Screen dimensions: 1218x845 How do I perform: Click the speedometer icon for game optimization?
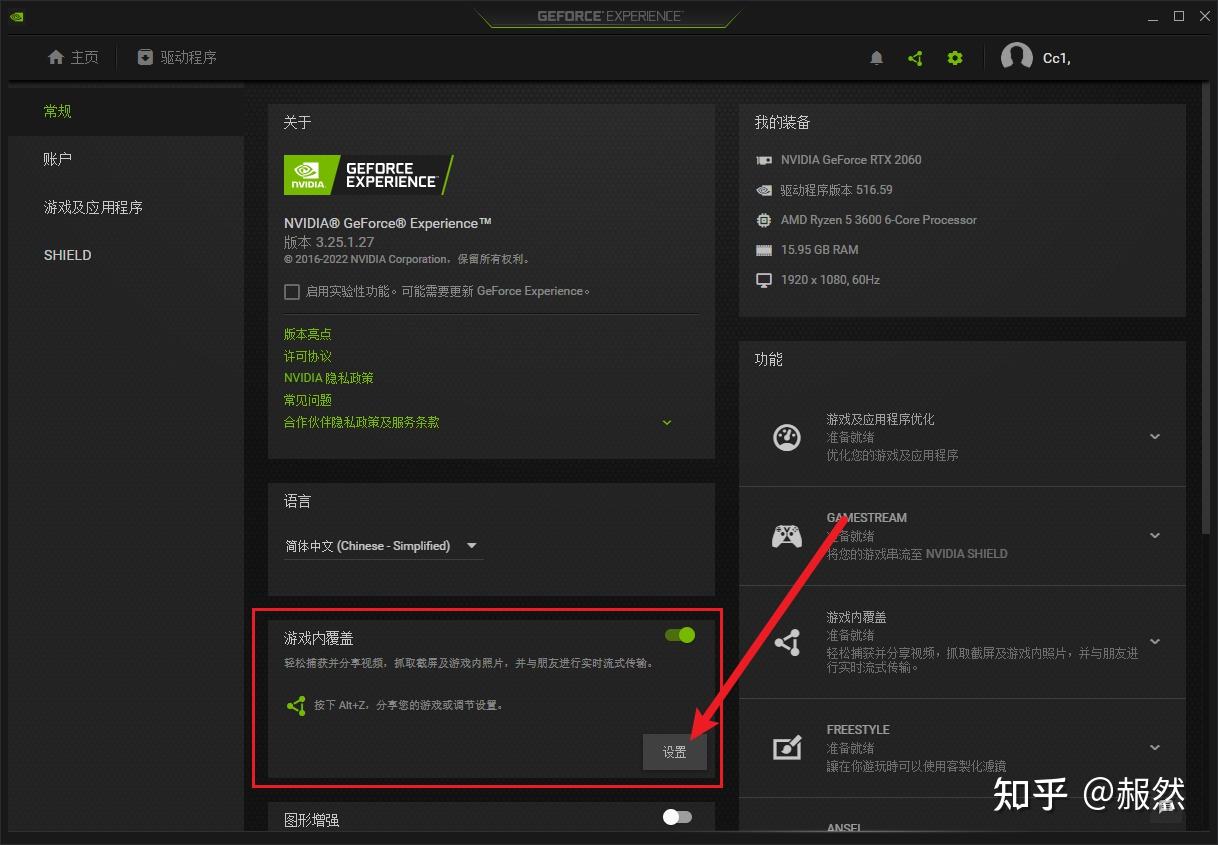coord(787,437)
